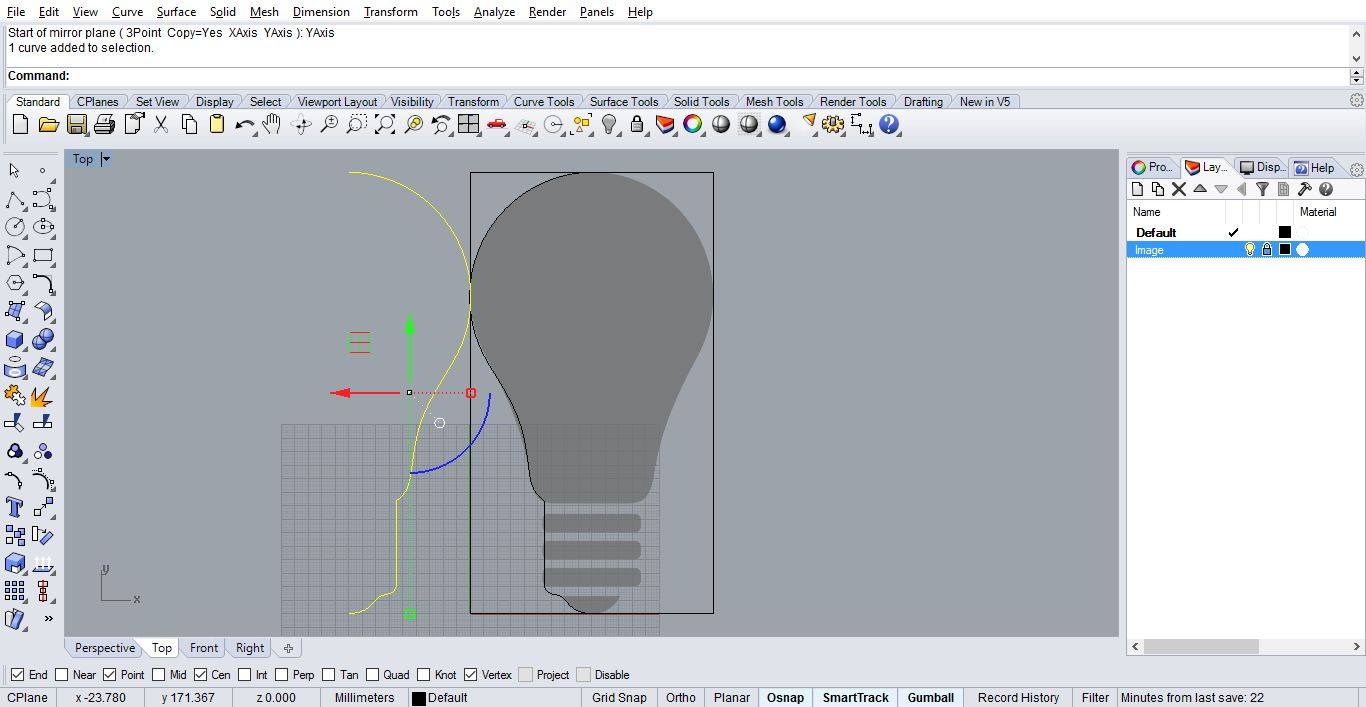Open the 4-viewport layout icon
The height and width of the screenshot is (707, 1366).
click(468, 125)
